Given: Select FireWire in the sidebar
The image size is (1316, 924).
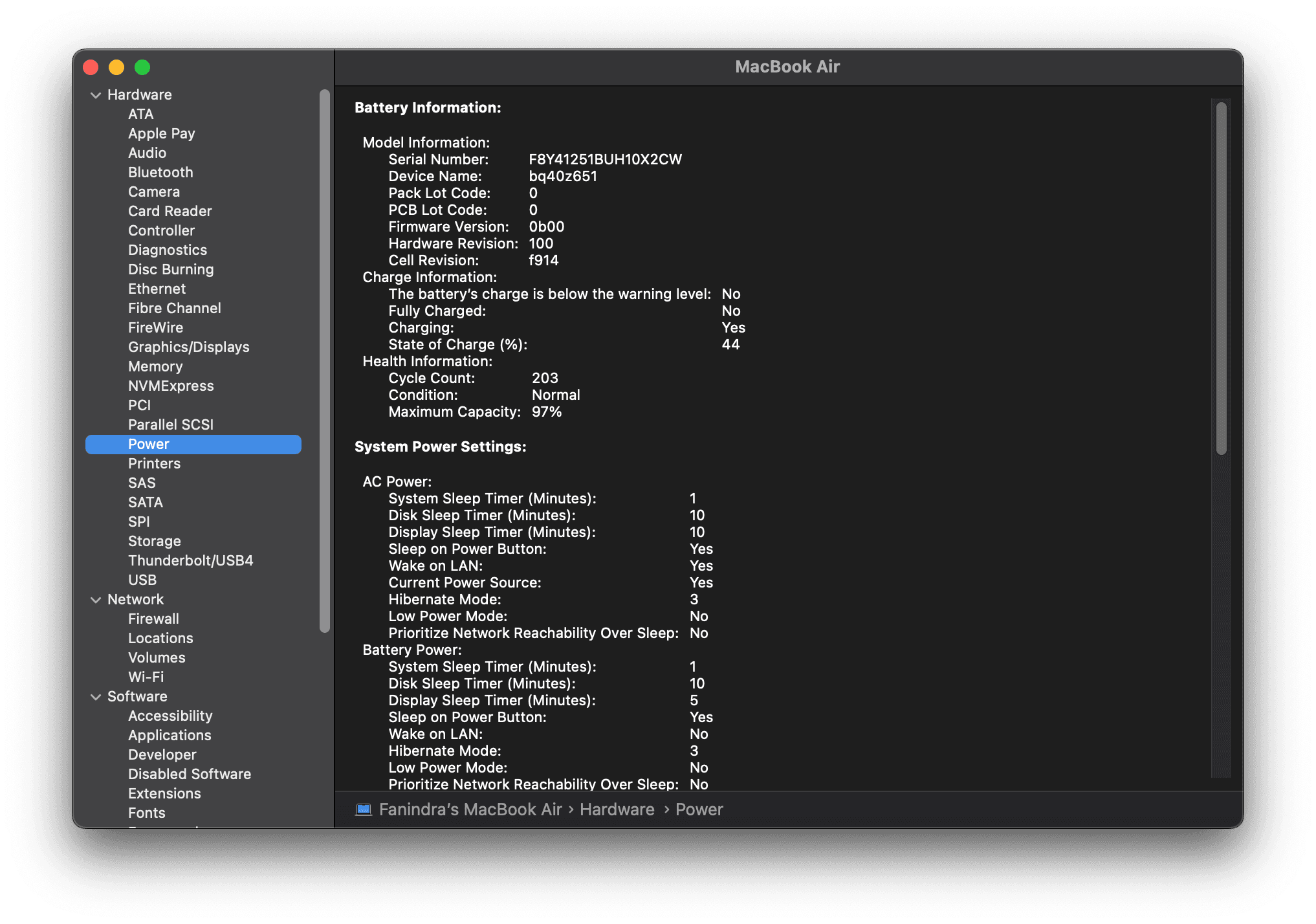Looking at the screenshot, I should click(x=155, y=327).
